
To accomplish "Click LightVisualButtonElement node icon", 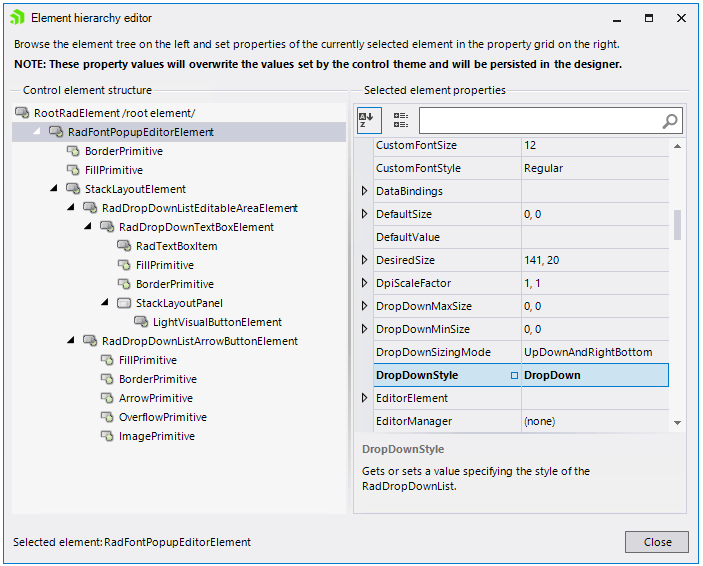I will click(141, 322).
